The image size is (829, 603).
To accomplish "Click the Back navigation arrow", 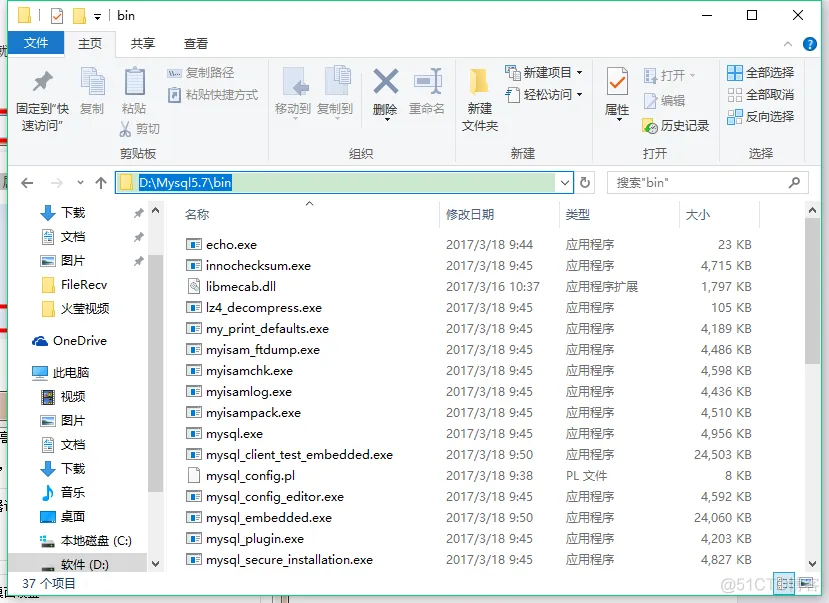I will pyautogui.click(x=27, y=183).
